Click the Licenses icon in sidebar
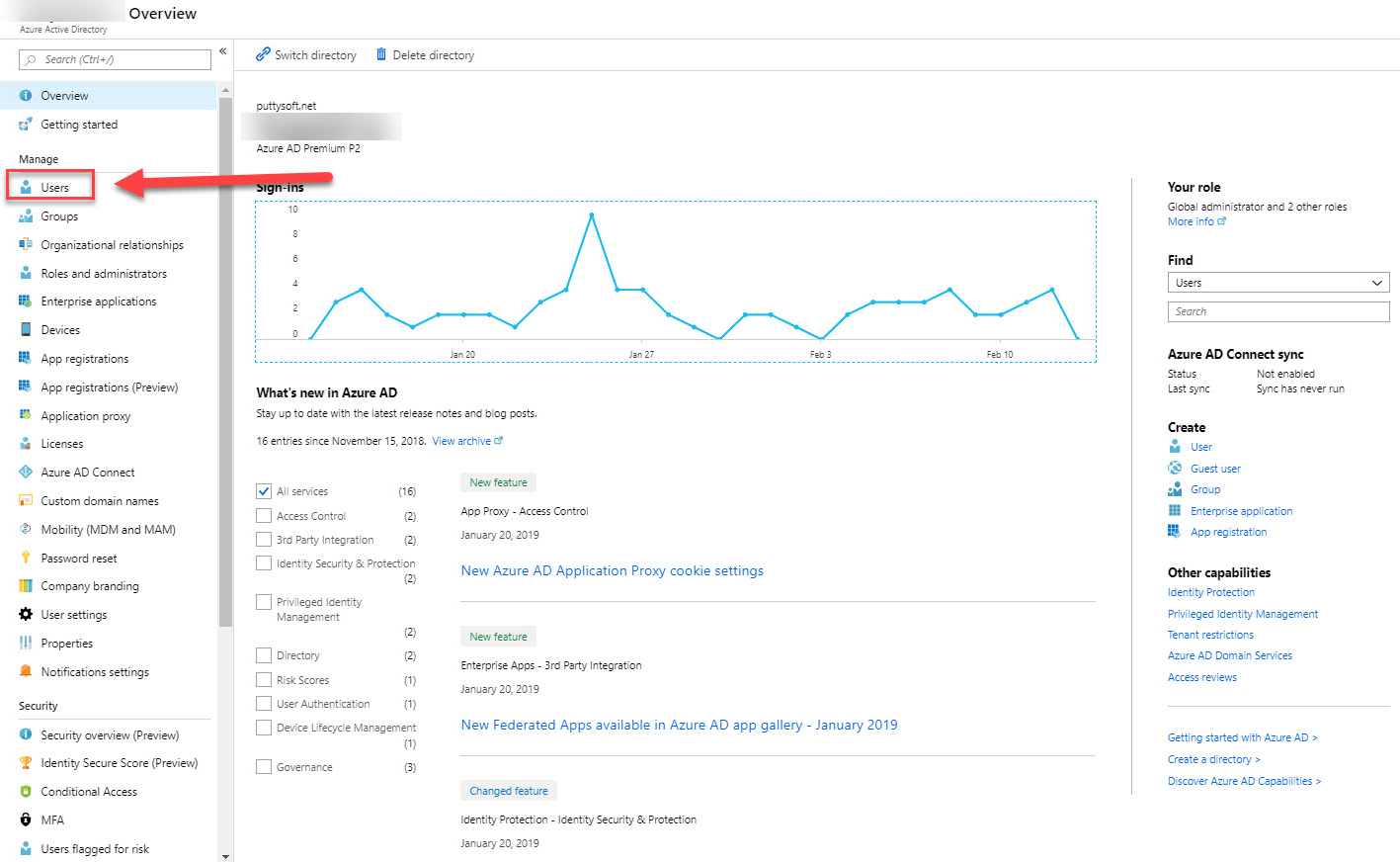This screenshot has width=1400, height=862. coord(26,444)
